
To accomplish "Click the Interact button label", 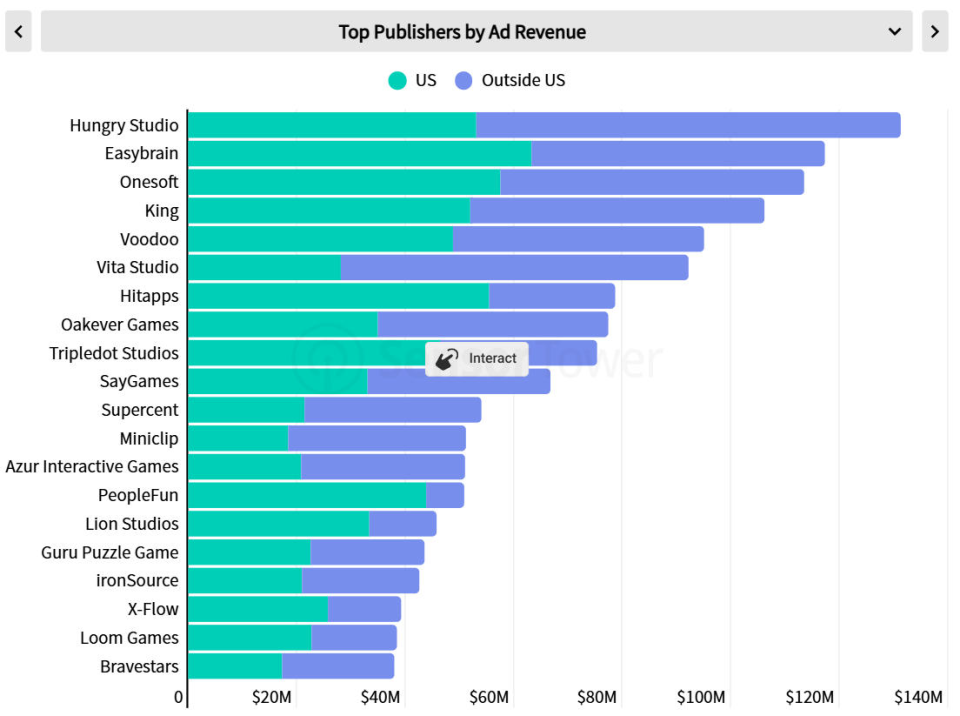I will (x=492, y=358).
